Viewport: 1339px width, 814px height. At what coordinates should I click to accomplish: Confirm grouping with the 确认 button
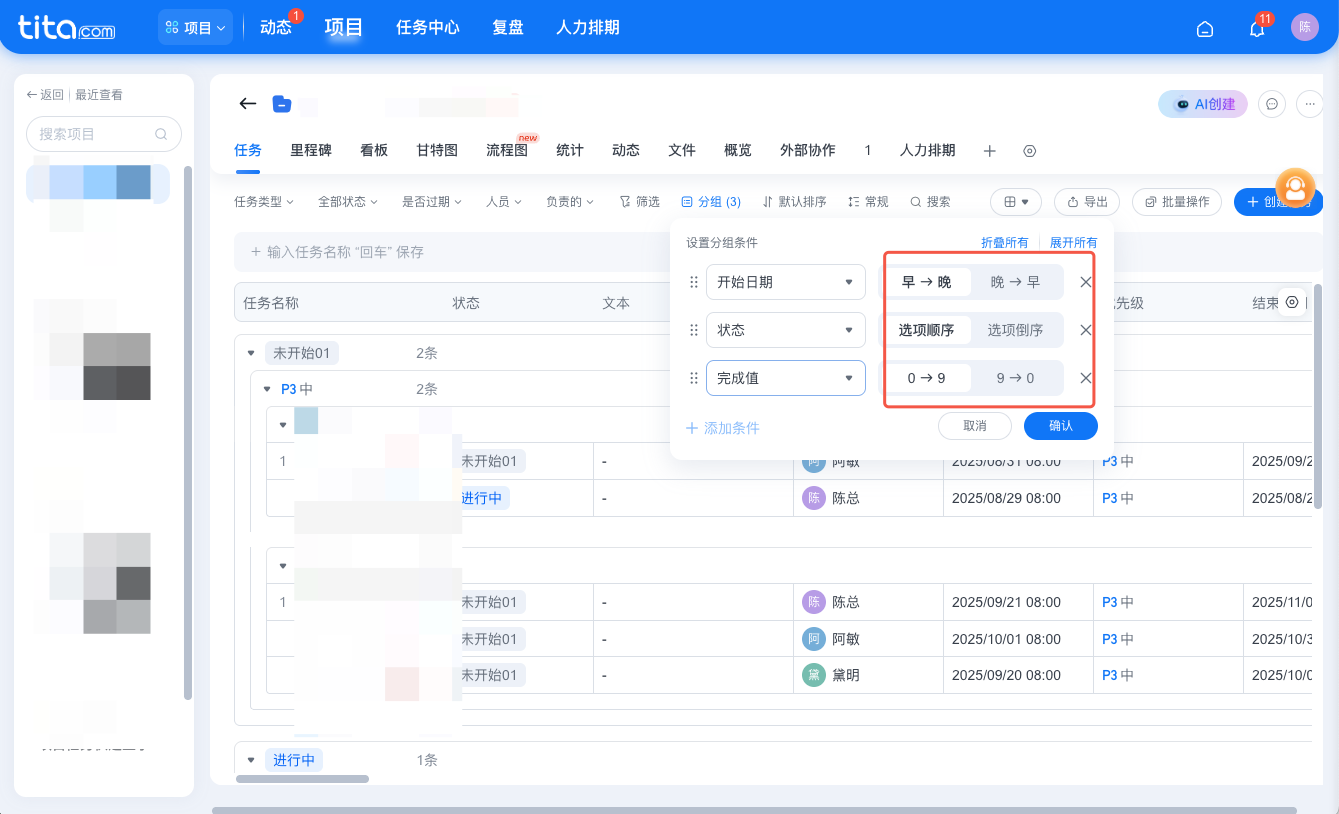click(x=1060, y=425)
